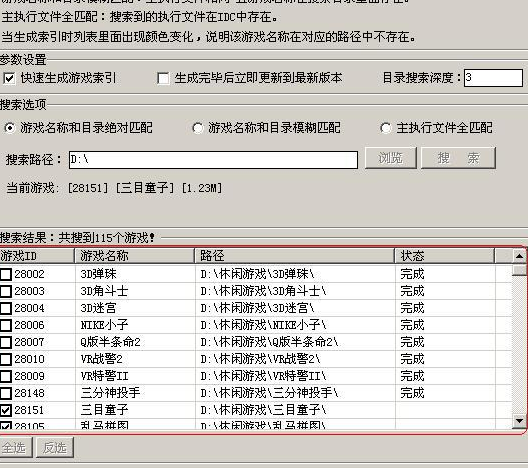Select the game name VR特警II
This screenshot has width=528, height=468.
[104, 376]
